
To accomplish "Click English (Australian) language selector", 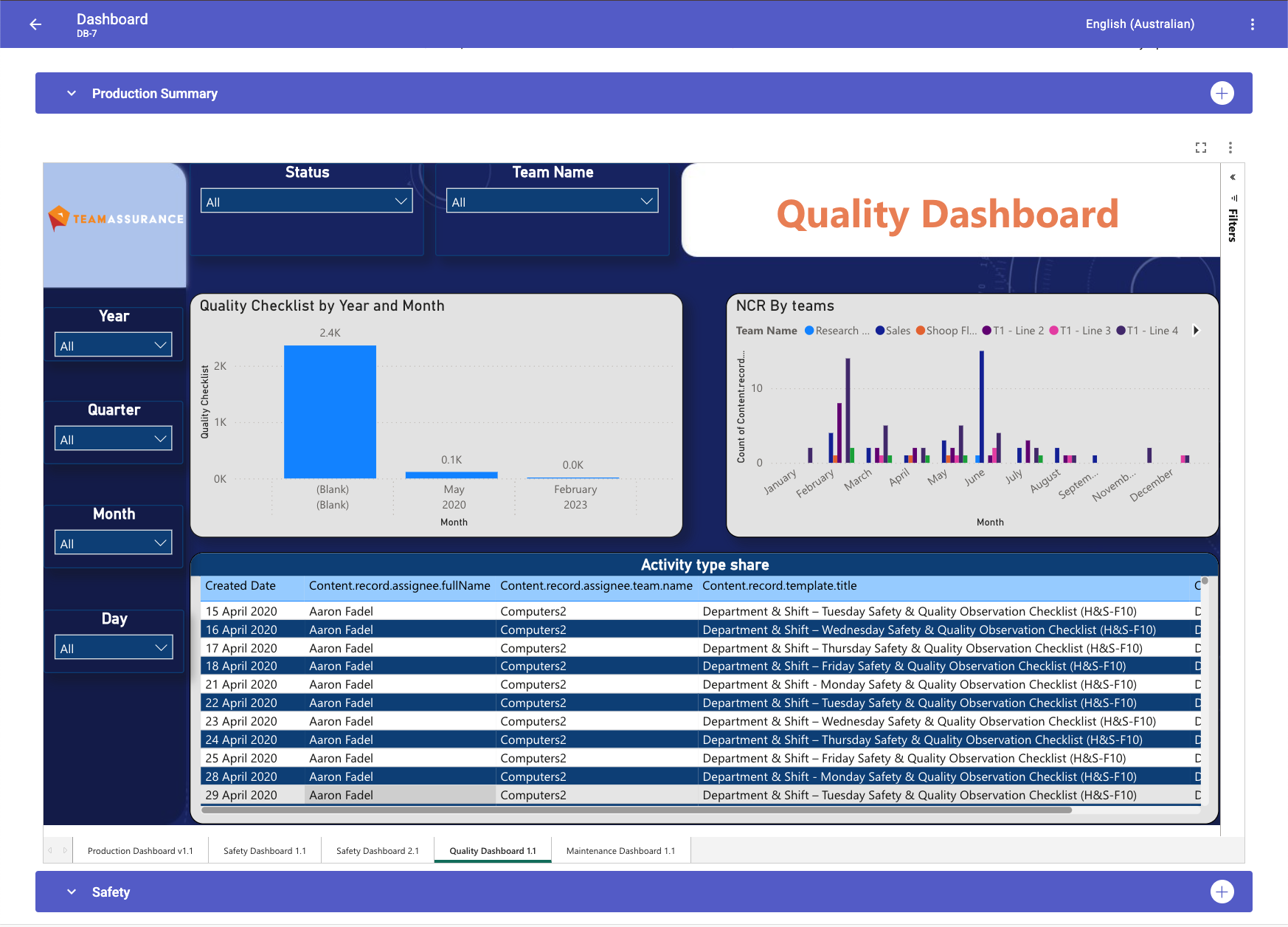I will tap(1140, 24).
